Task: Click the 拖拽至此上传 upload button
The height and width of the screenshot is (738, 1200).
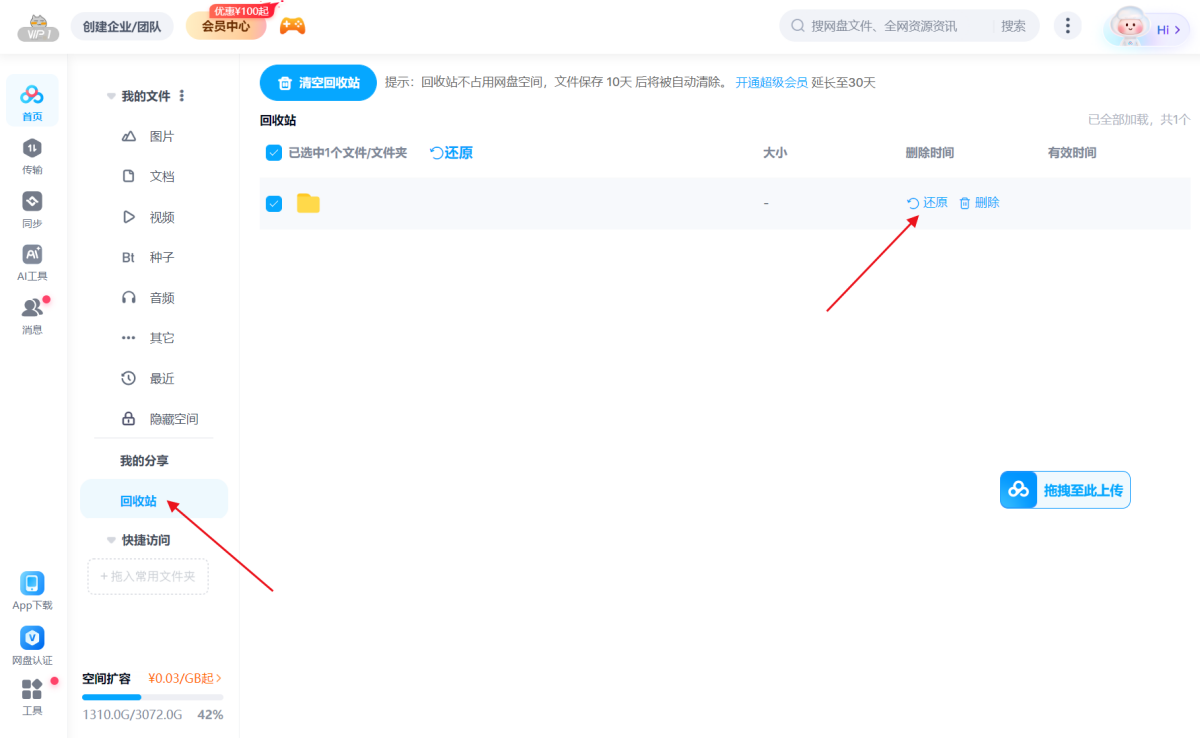Action: (1065, 490)
